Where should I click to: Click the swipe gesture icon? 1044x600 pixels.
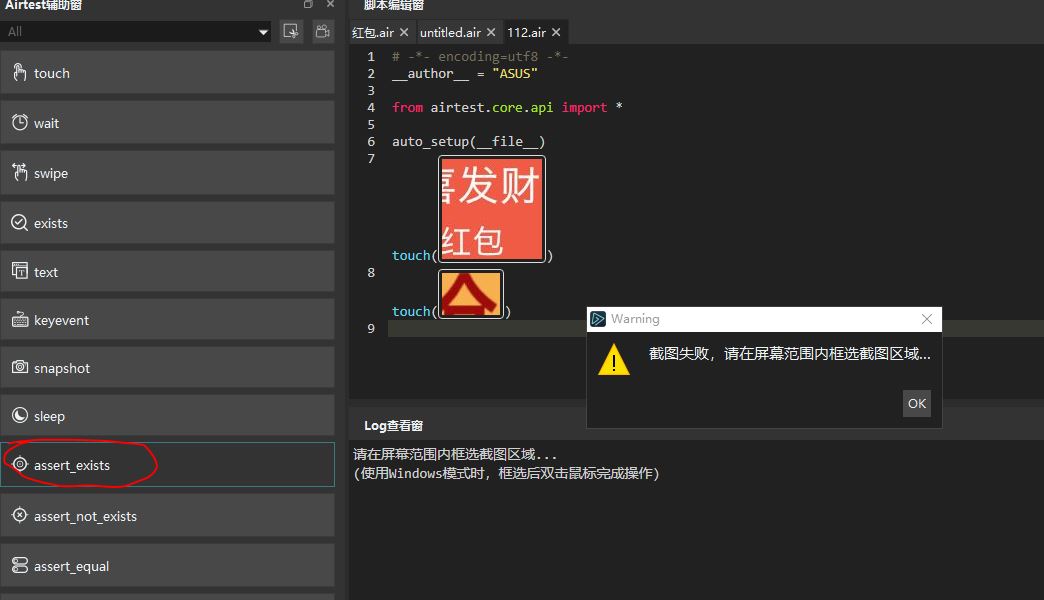click(x=20, y=172)
